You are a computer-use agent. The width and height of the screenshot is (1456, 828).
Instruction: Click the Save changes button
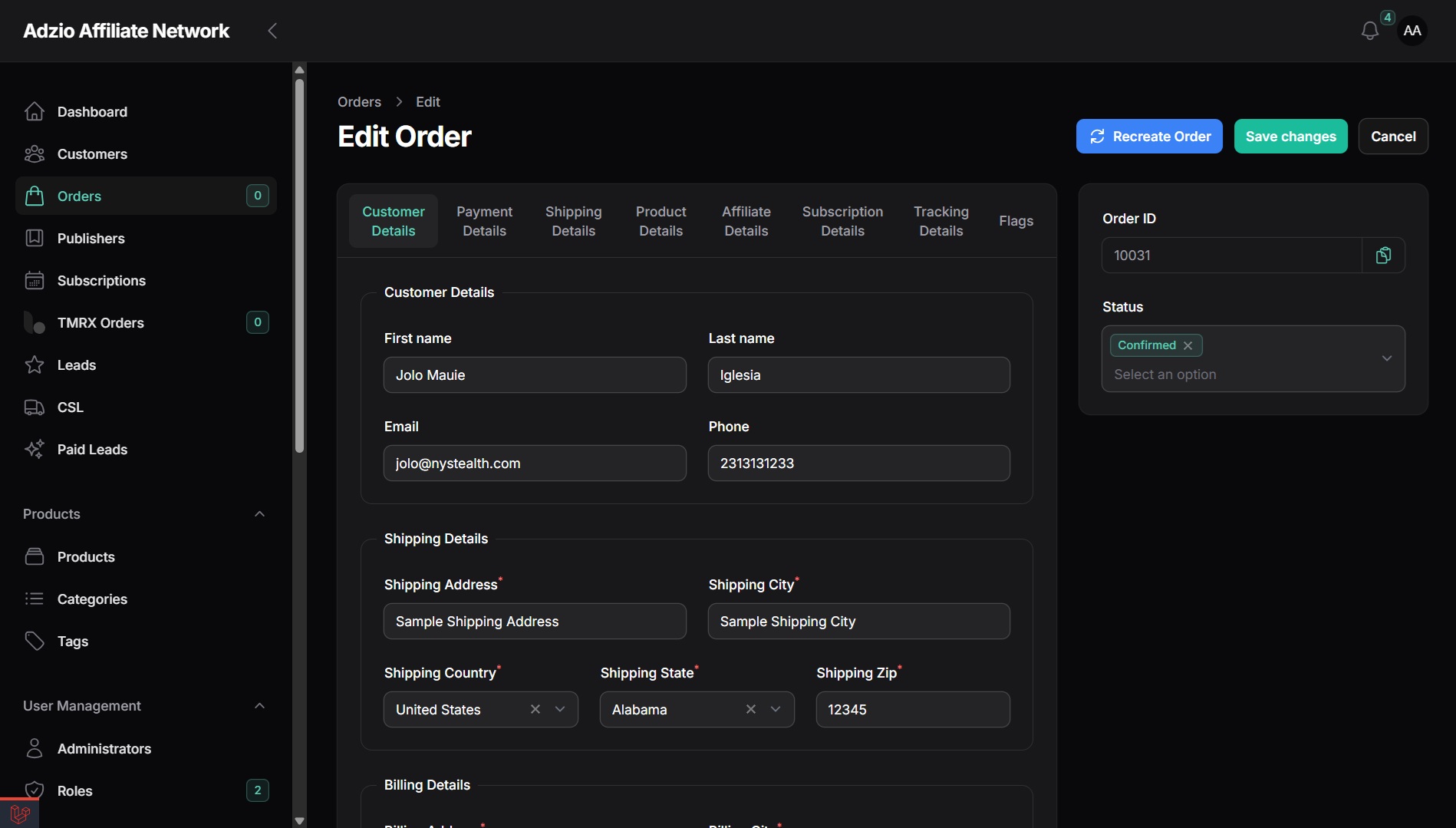point(1290,137)
